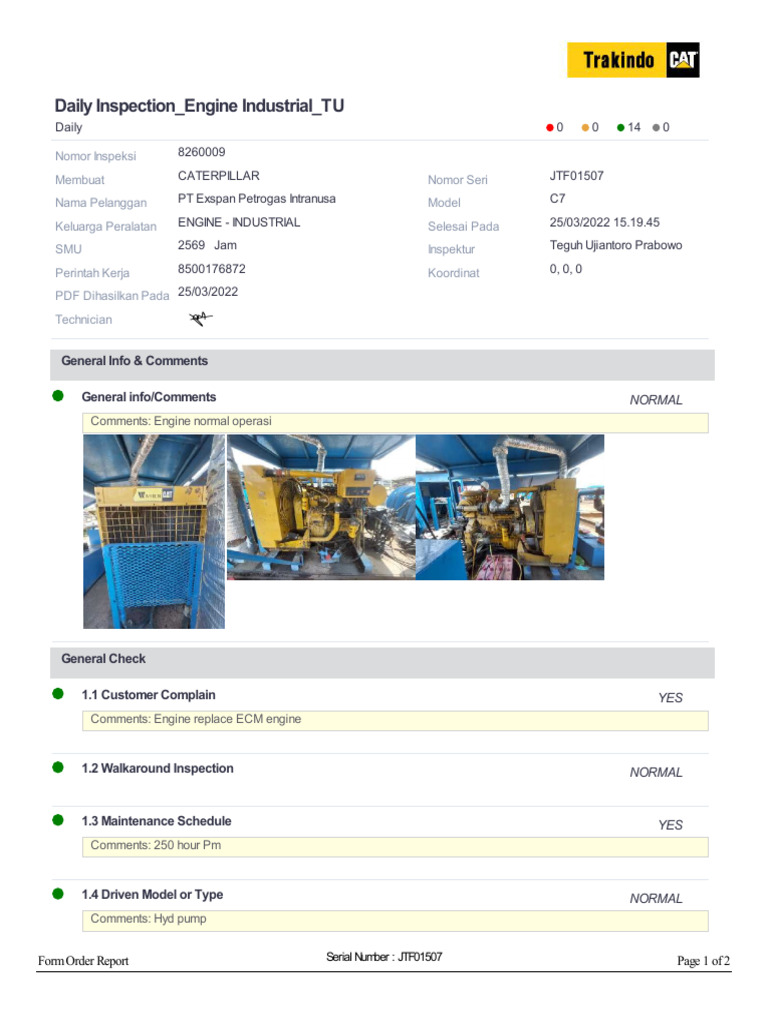Click SMU value '2569 Jam'
This screenshot has height=1024, width=768.
pos(207,245)
